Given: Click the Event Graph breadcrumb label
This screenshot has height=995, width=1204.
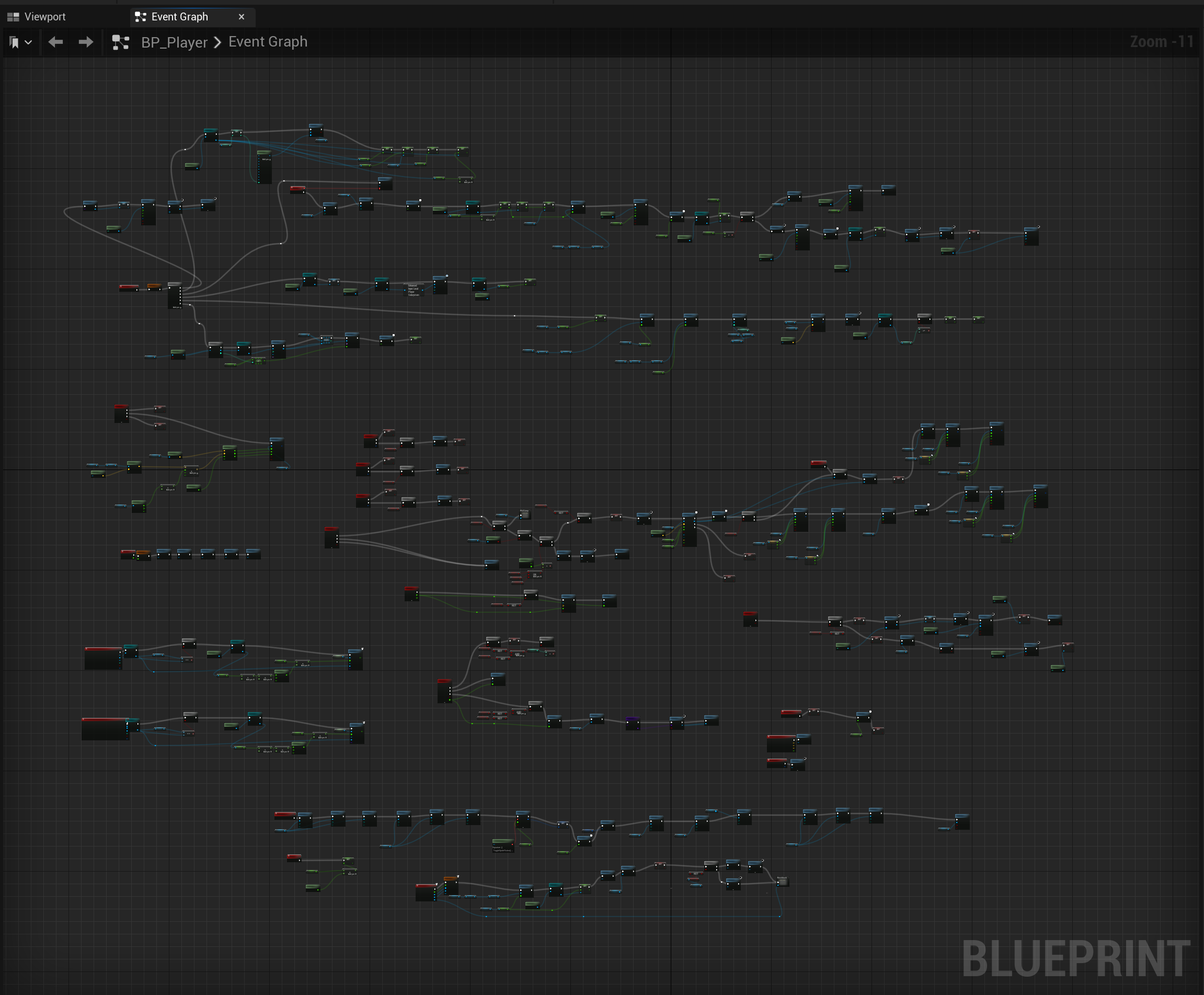Looking at the screenshot, I should point(268,42).
